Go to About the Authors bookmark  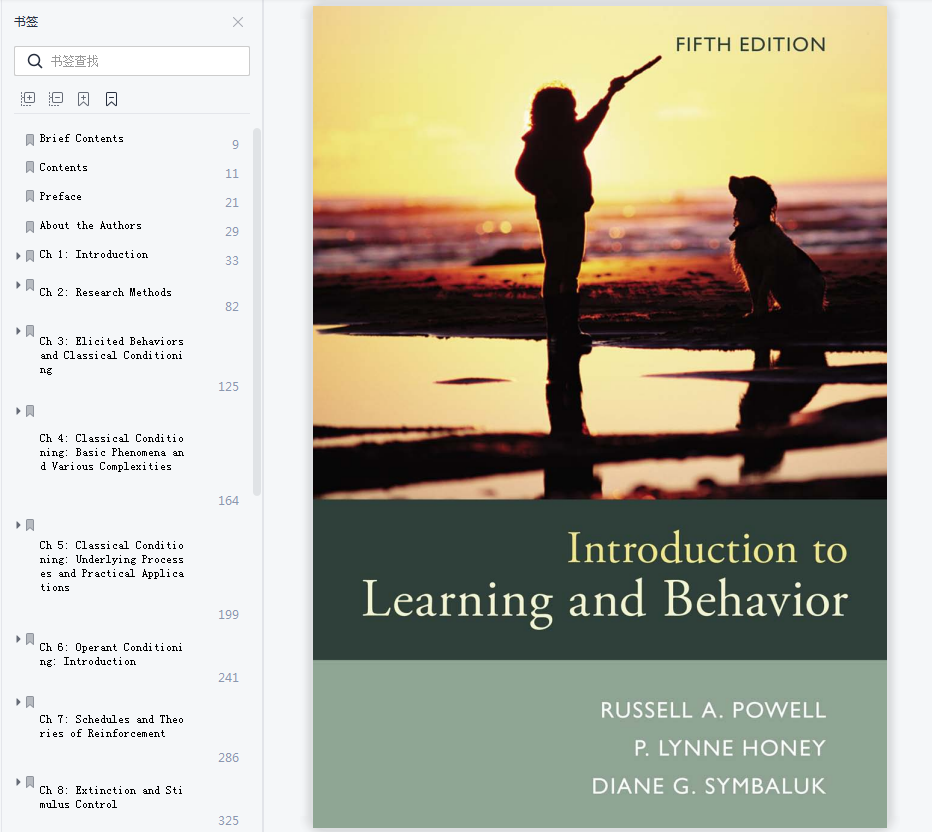pos(90,226)
